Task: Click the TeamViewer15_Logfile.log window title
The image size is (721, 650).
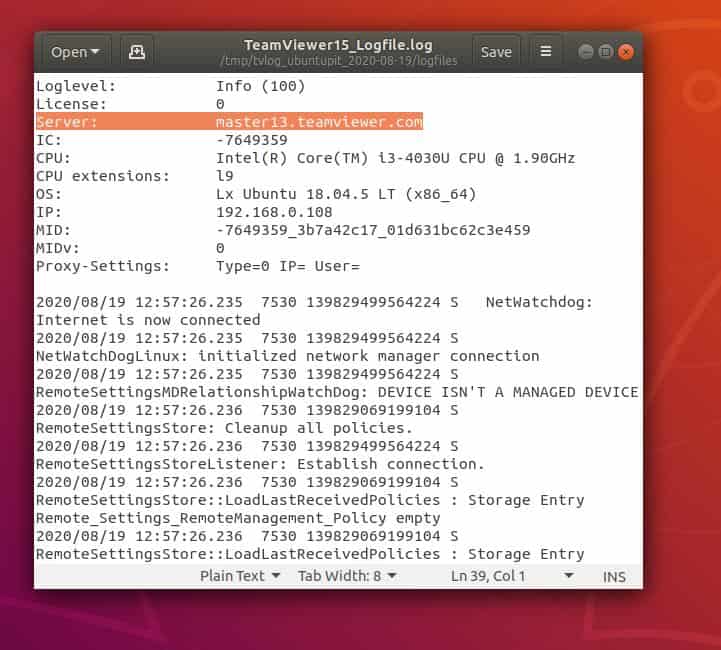Action: pos(338,45)
